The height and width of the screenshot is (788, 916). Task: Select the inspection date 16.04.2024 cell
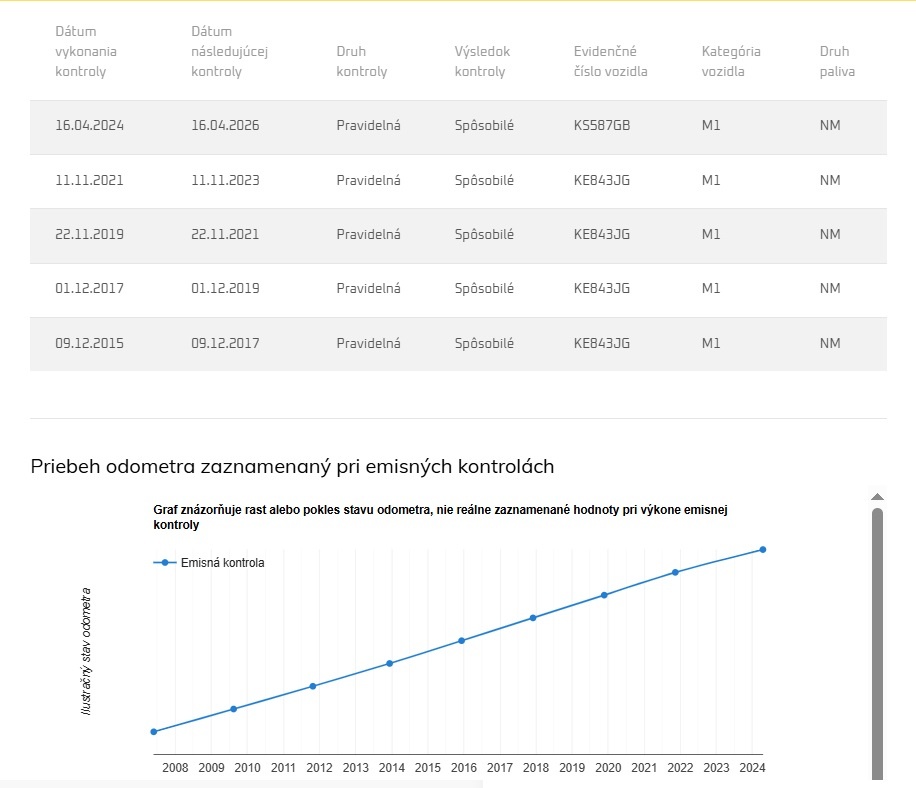89,127
